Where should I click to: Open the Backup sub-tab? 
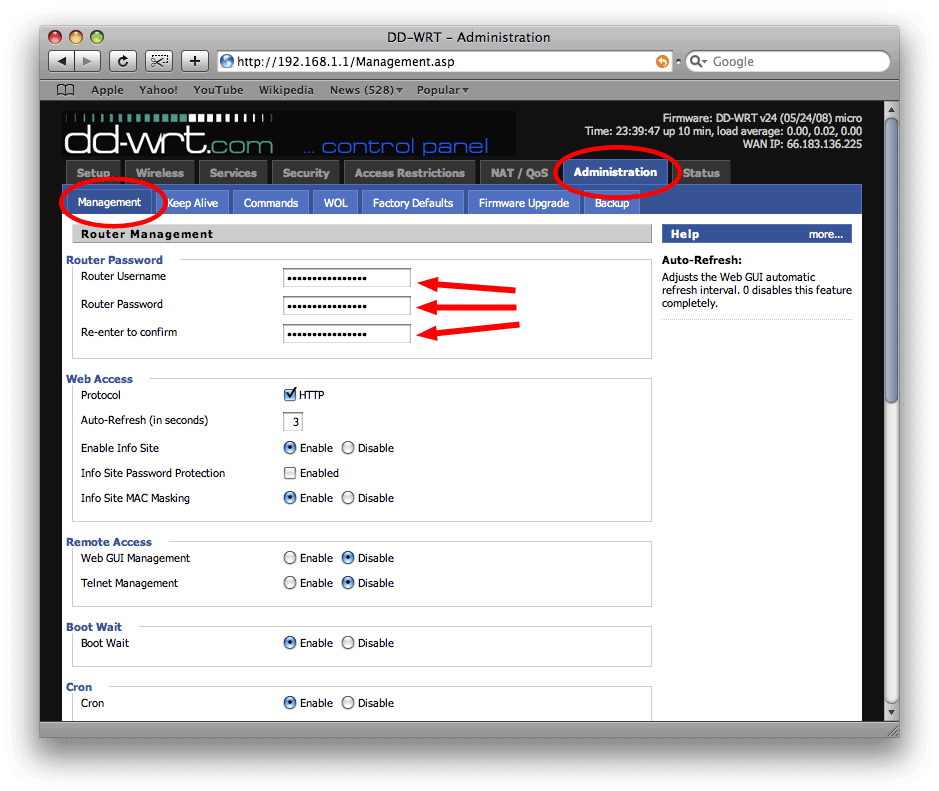[611, 202]
